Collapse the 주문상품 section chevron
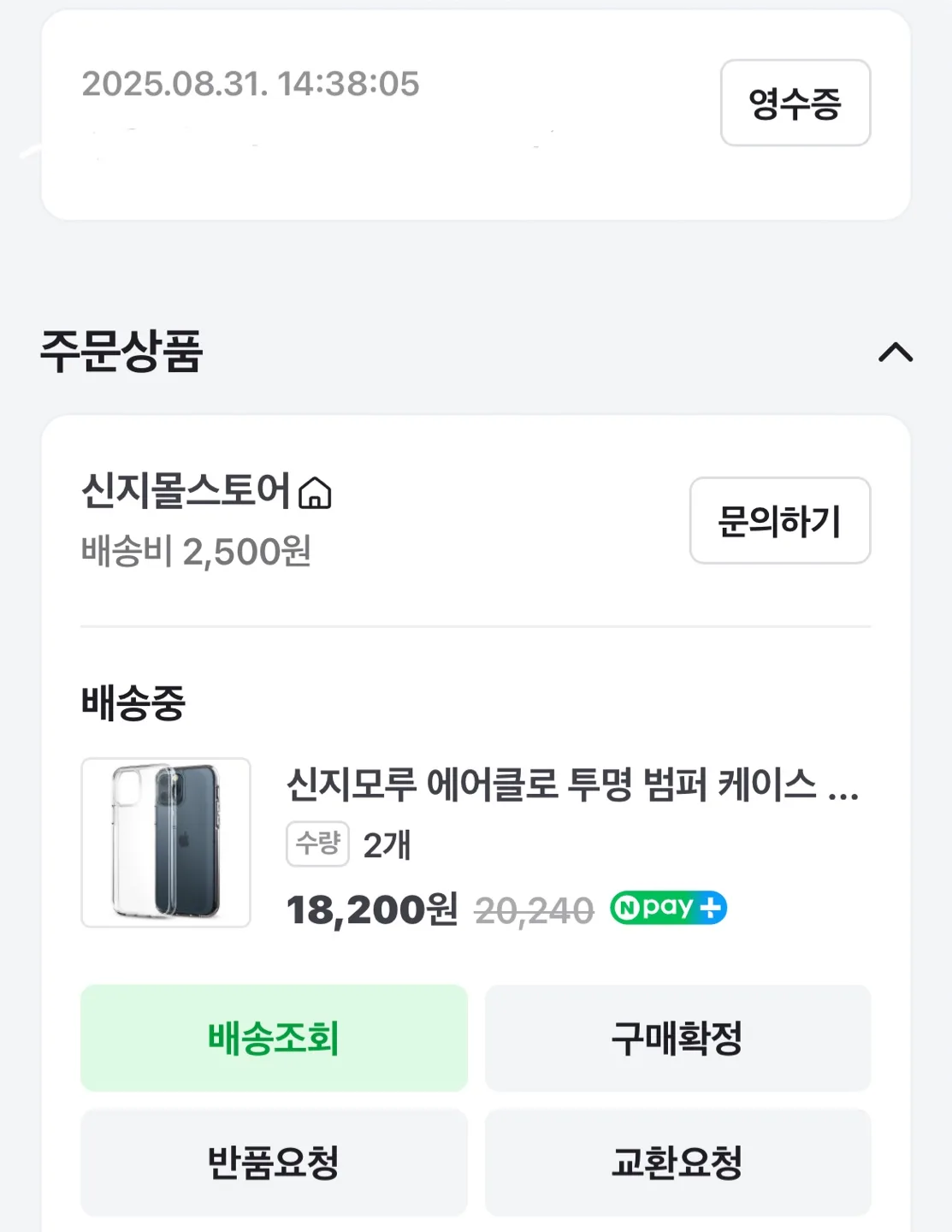 (896, 352)
